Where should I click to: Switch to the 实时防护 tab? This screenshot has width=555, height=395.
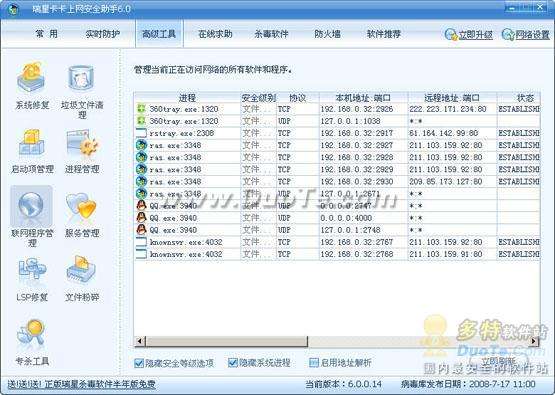(103, 34)
